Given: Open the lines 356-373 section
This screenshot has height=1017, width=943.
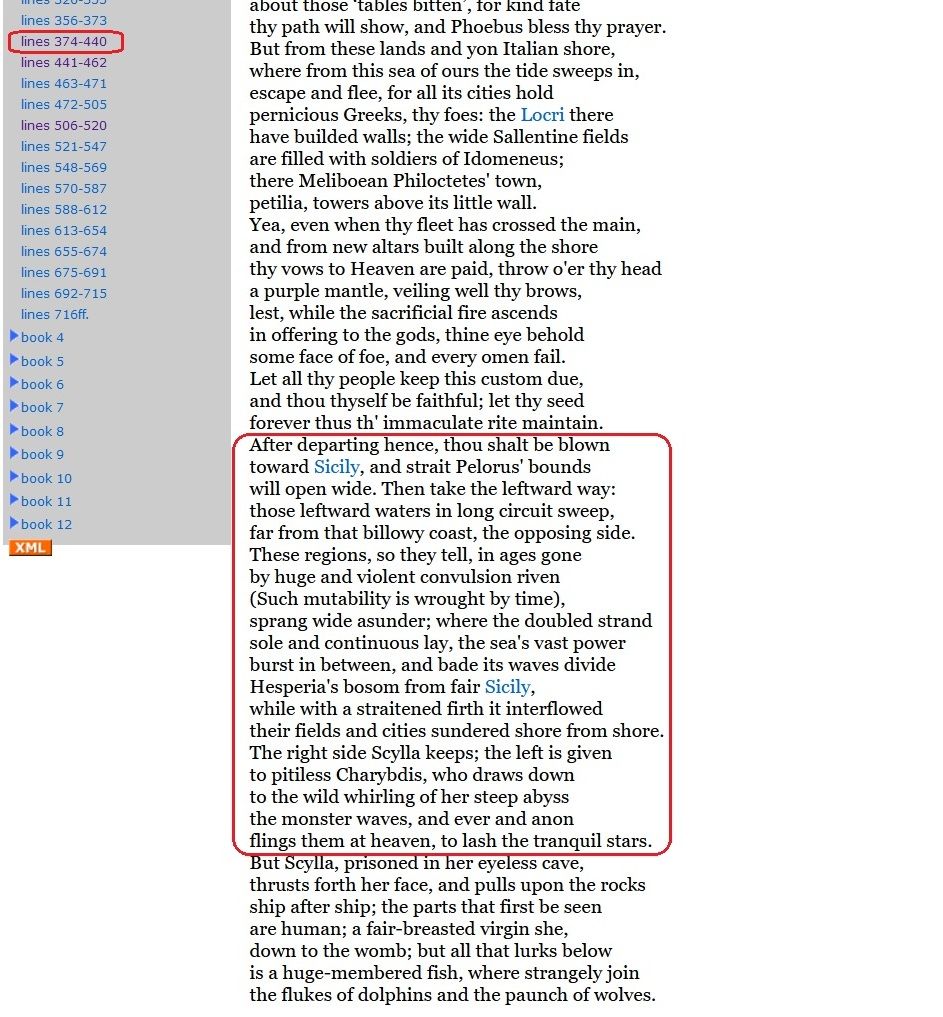Looking at the screenshot, I should 64,21.
